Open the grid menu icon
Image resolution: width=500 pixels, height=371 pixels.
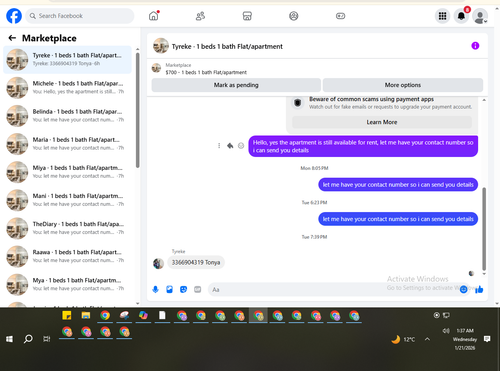pos(442,16)
